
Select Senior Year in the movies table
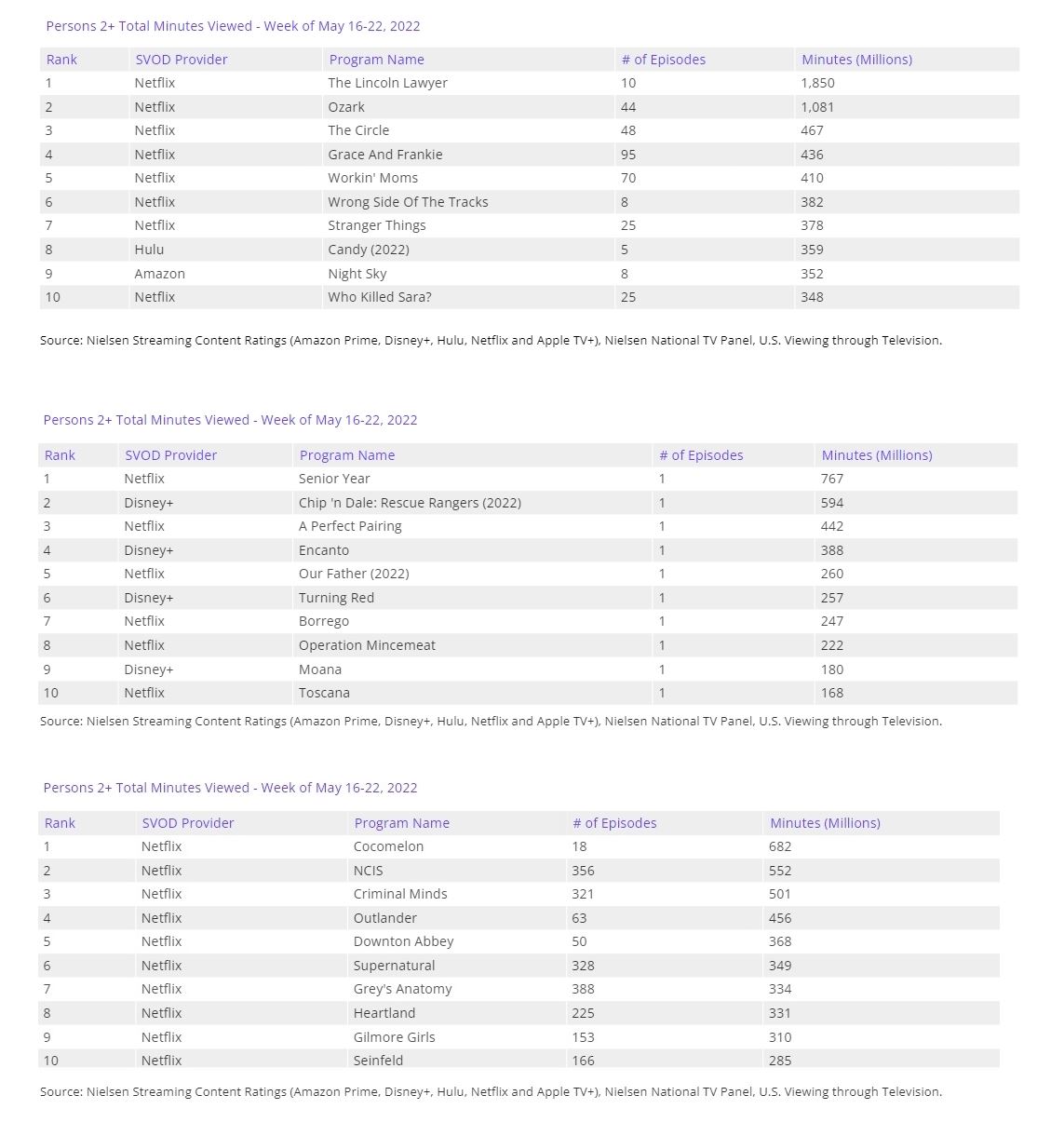click(x=334, y=479)
